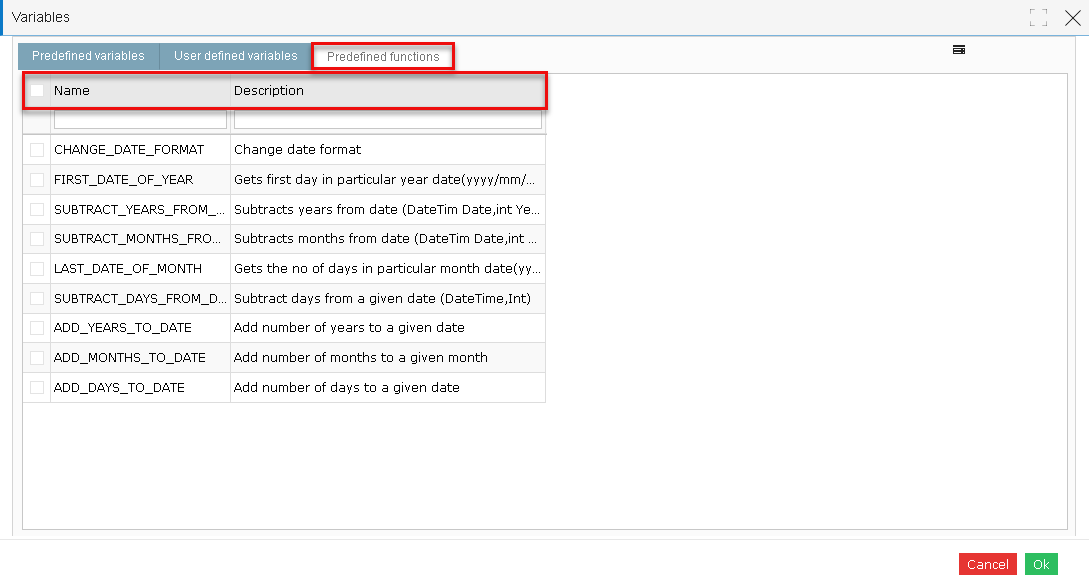Enable the SUBTRACT_MONTHS_FROM_DATE checkbox

(36, 238)
